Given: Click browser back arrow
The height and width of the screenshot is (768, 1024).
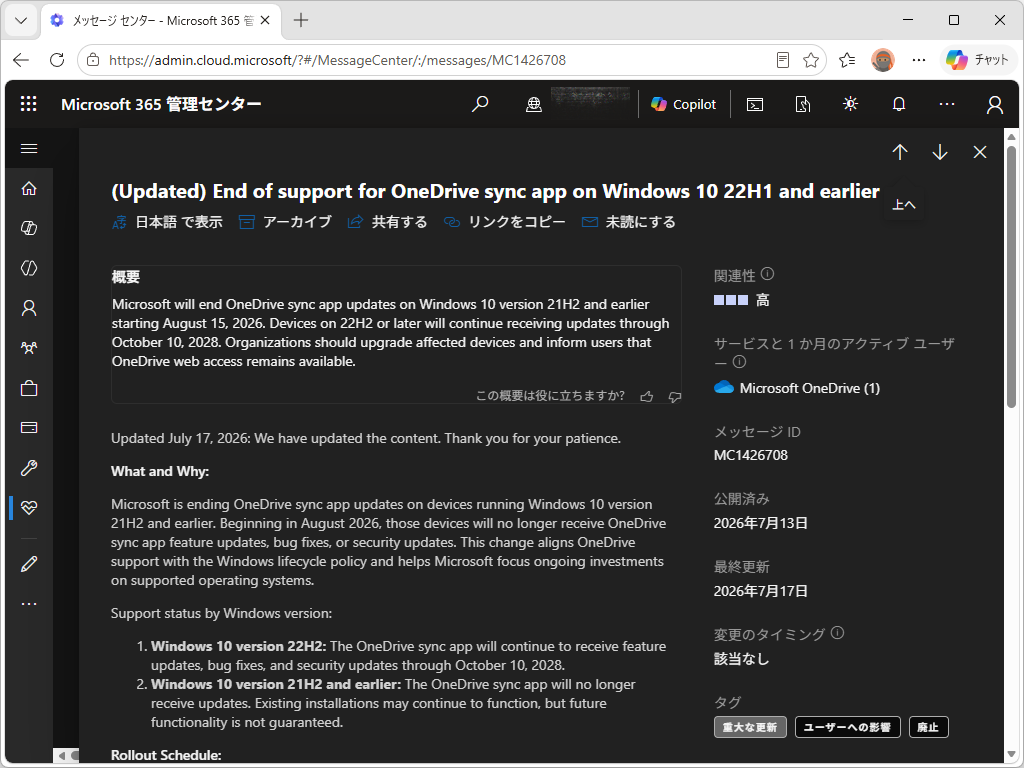Looking at the screenshot, I should (21, 60).
